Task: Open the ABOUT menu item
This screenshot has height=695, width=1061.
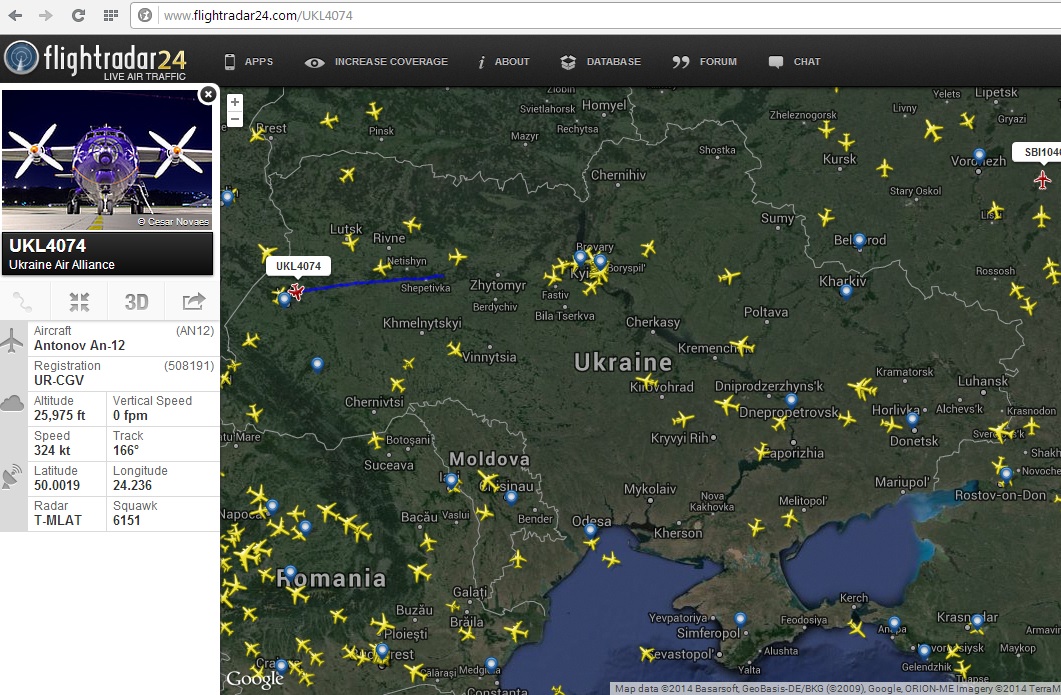Action: tap(504, 62)
